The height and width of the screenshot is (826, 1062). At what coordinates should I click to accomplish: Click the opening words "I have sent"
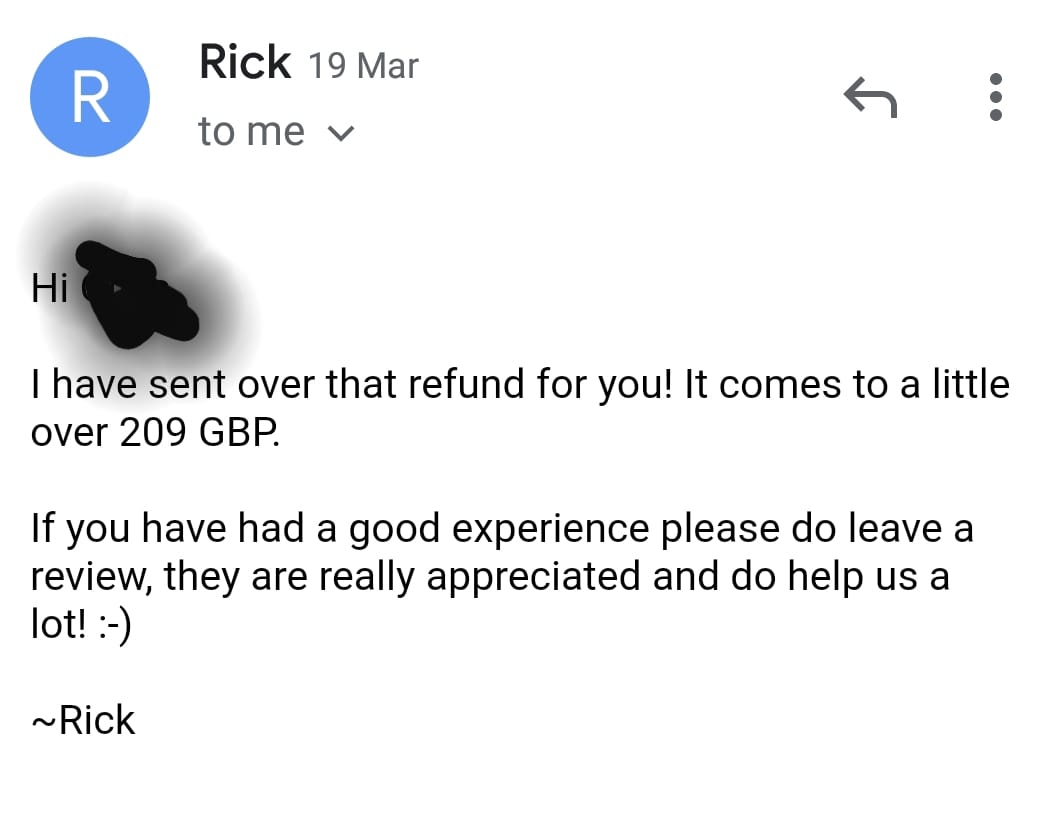[x=129, y=384]
